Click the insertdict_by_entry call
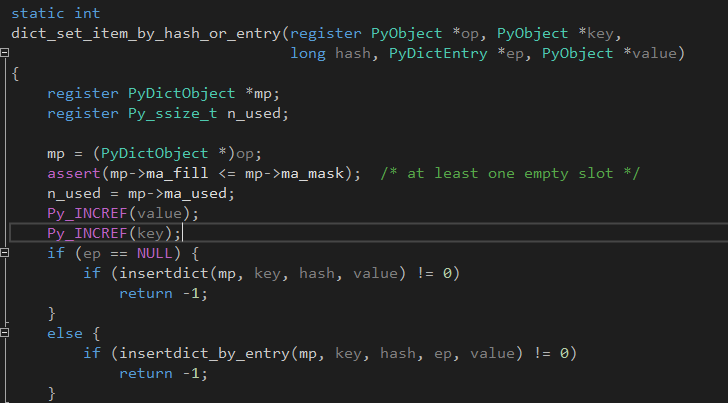 coord(321,353)
